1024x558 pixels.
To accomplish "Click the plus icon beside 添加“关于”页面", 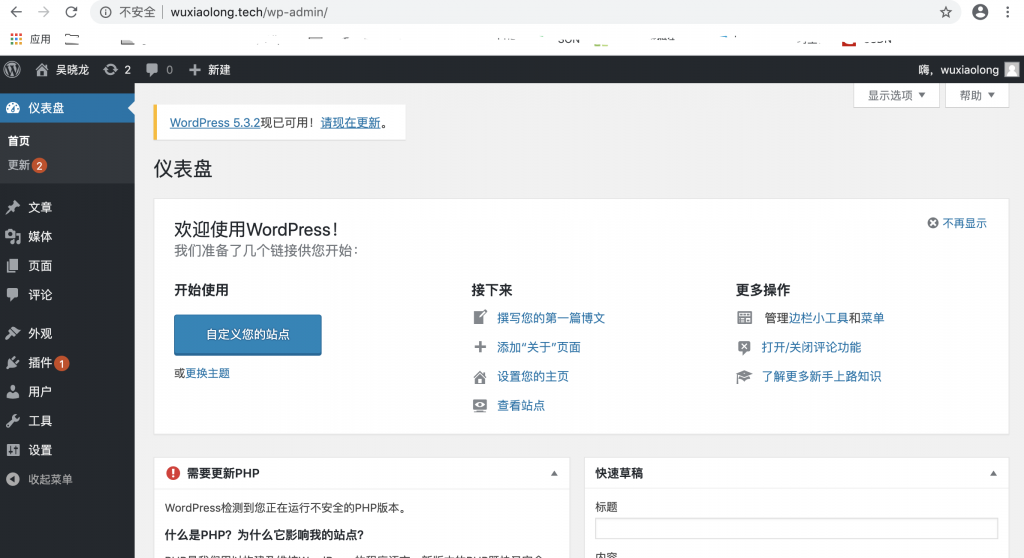I will (480, 347).
